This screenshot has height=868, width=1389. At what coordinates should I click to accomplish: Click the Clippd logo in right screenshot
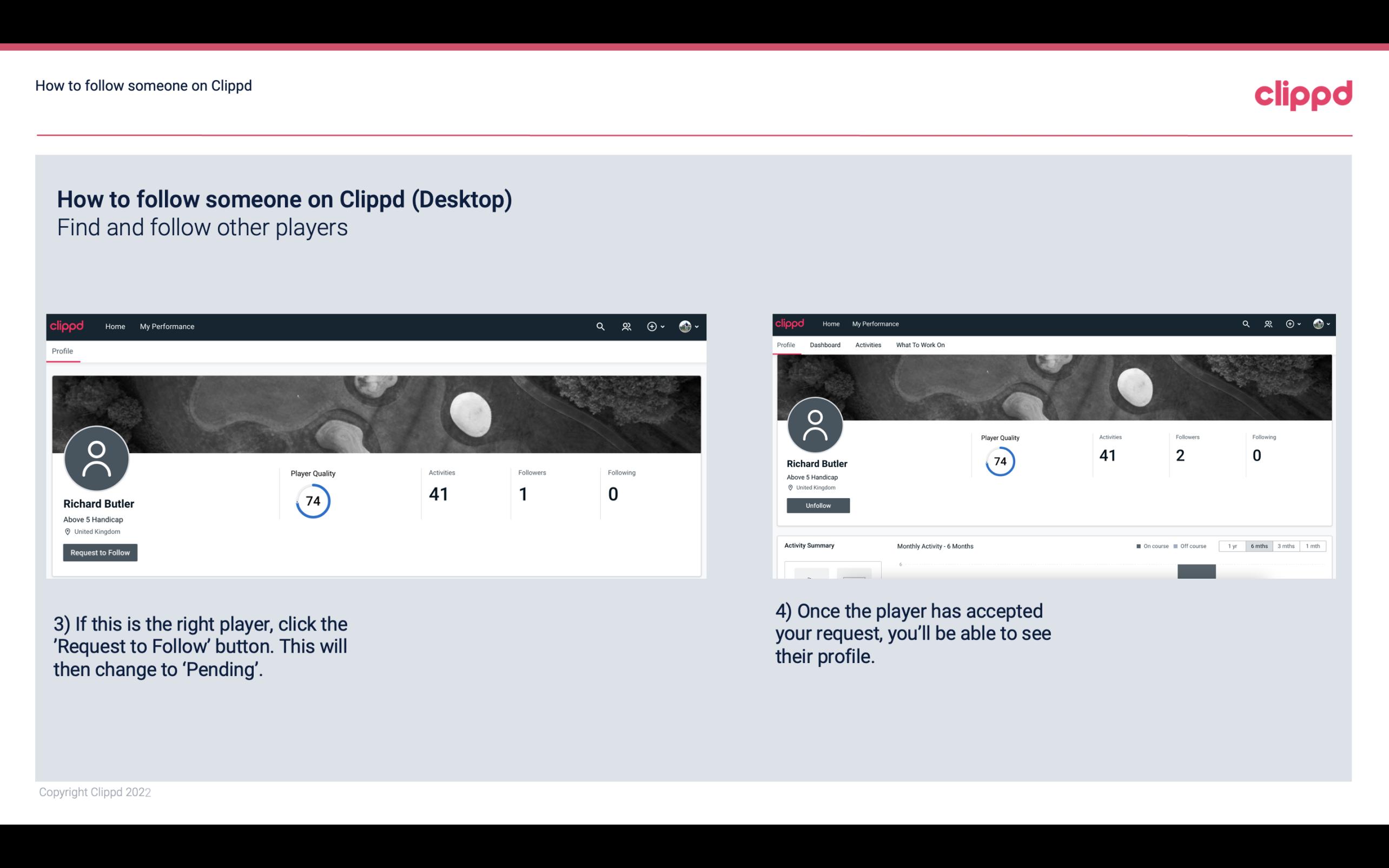point(792,323)
